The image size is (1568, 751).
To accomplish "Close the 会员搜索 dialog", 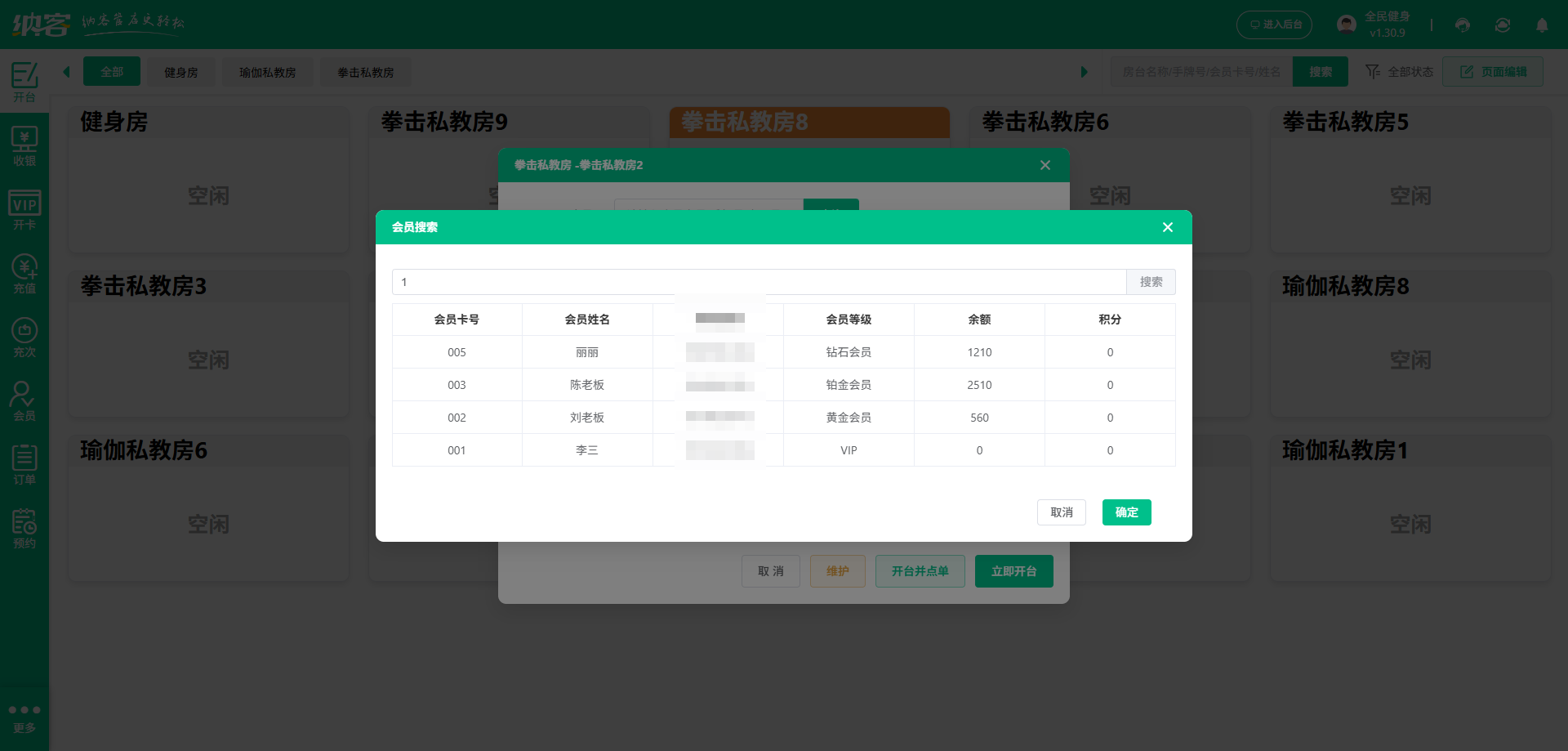I will point(1168,227).
